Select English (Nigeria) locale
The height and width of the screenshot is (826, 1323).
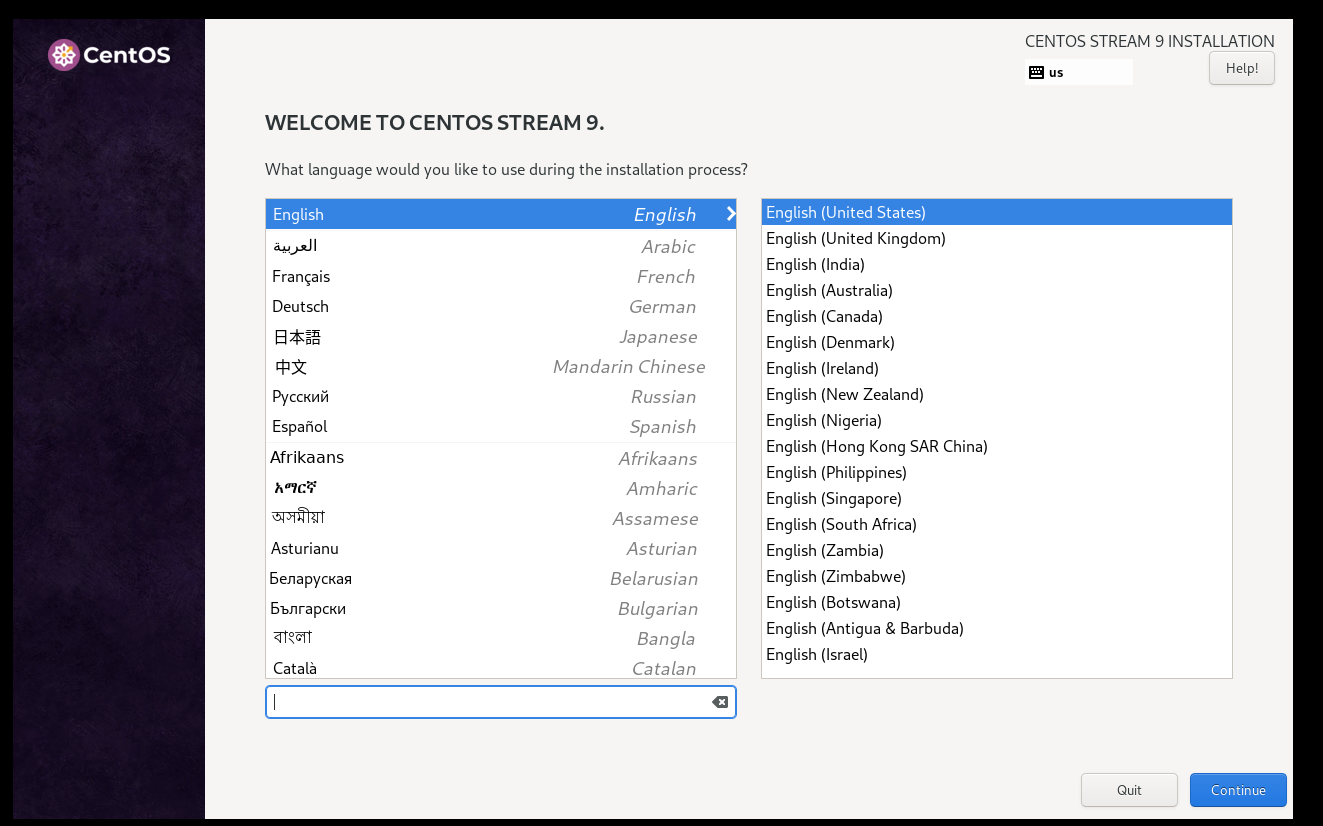[997, 420]
